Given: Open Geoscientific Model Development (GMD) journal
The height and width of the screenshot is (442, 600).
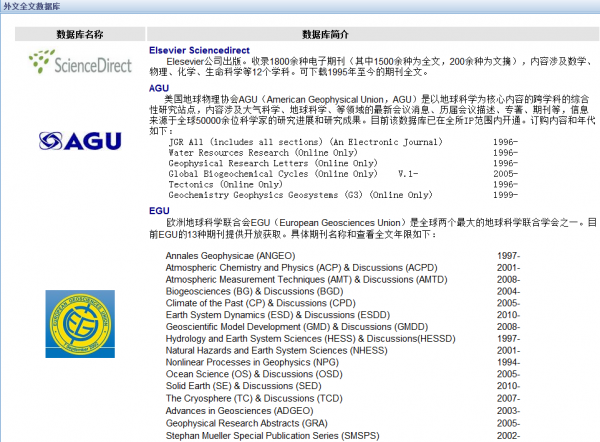Looking at the screenshot, I should pos(297,327).
